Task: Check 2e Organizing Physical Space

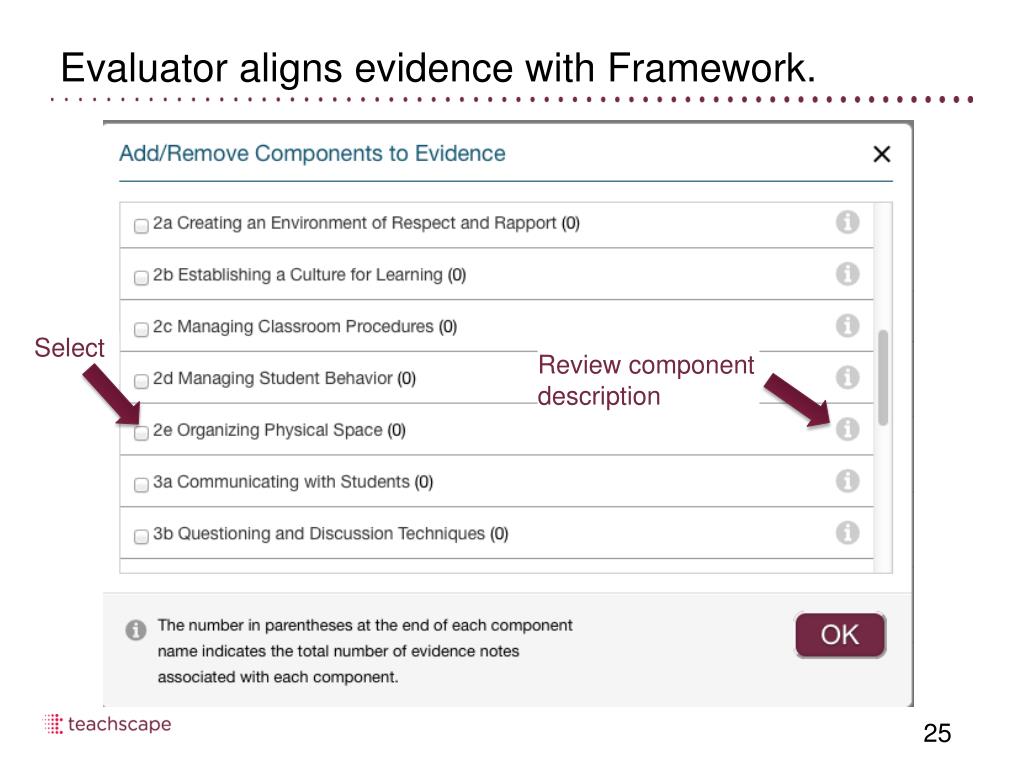Action: click(x=141, y=433)
